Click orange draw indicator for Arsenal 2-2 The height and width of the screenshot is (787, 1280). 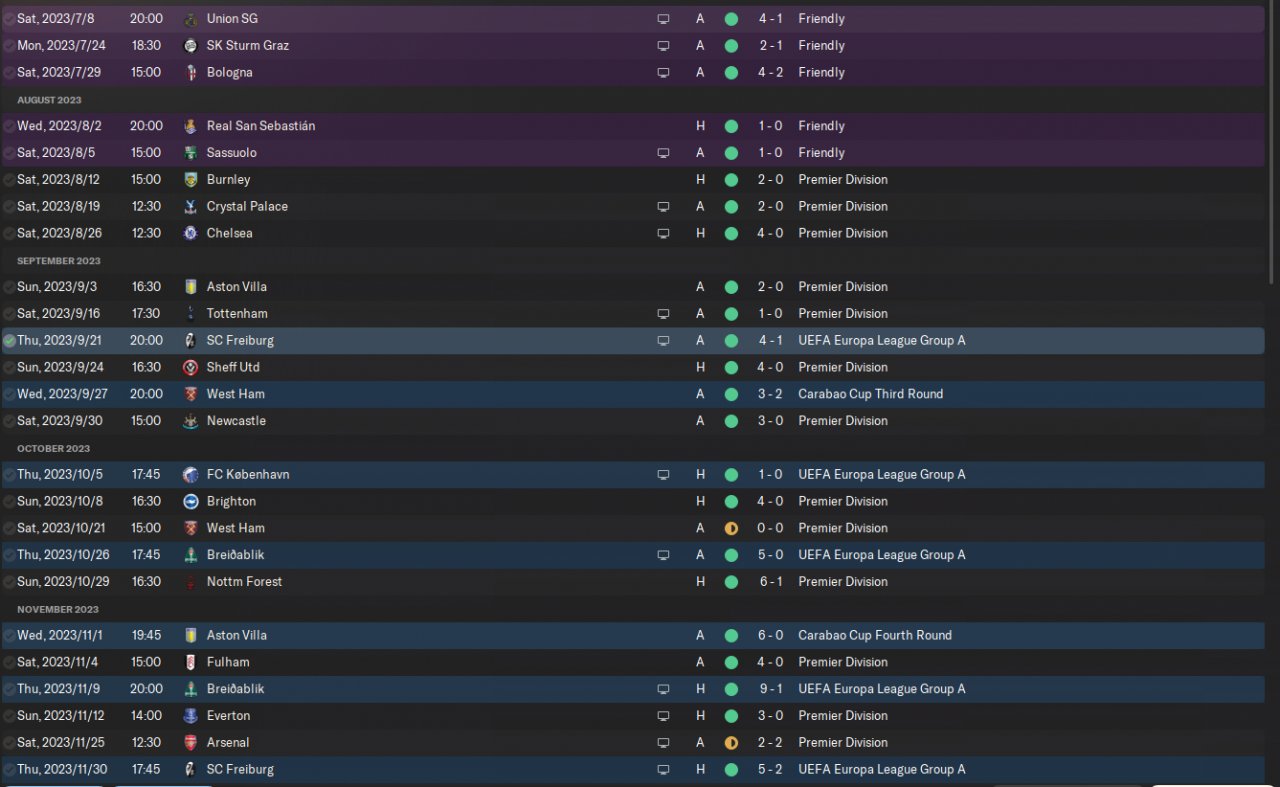tap(731, 743)
